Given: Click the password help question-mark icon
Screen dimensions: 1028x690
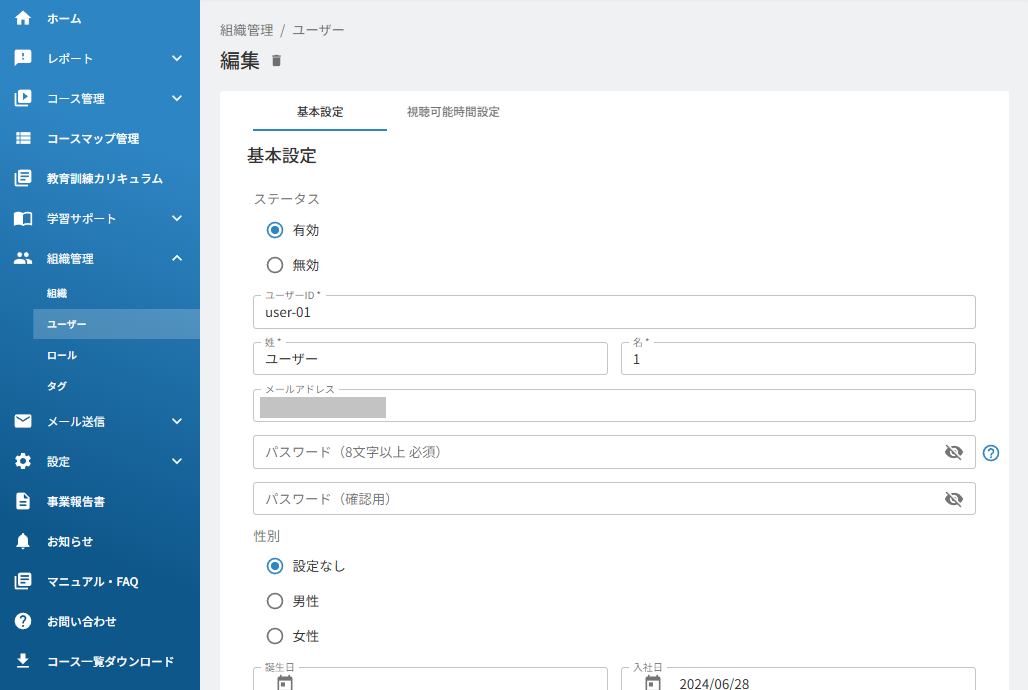Looking at the screenshot, I should click(x=991, y=453).
